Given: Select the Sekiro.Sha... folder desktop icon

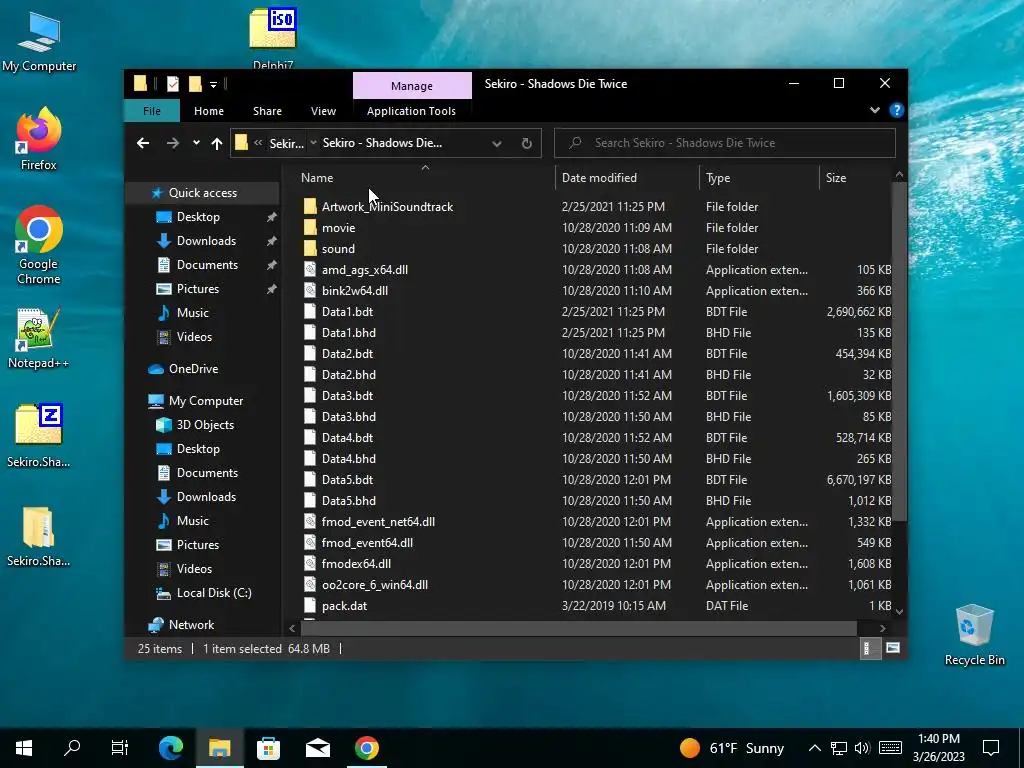Looking at the screenshot, I should pyautogui.click(x=39, y=536).
